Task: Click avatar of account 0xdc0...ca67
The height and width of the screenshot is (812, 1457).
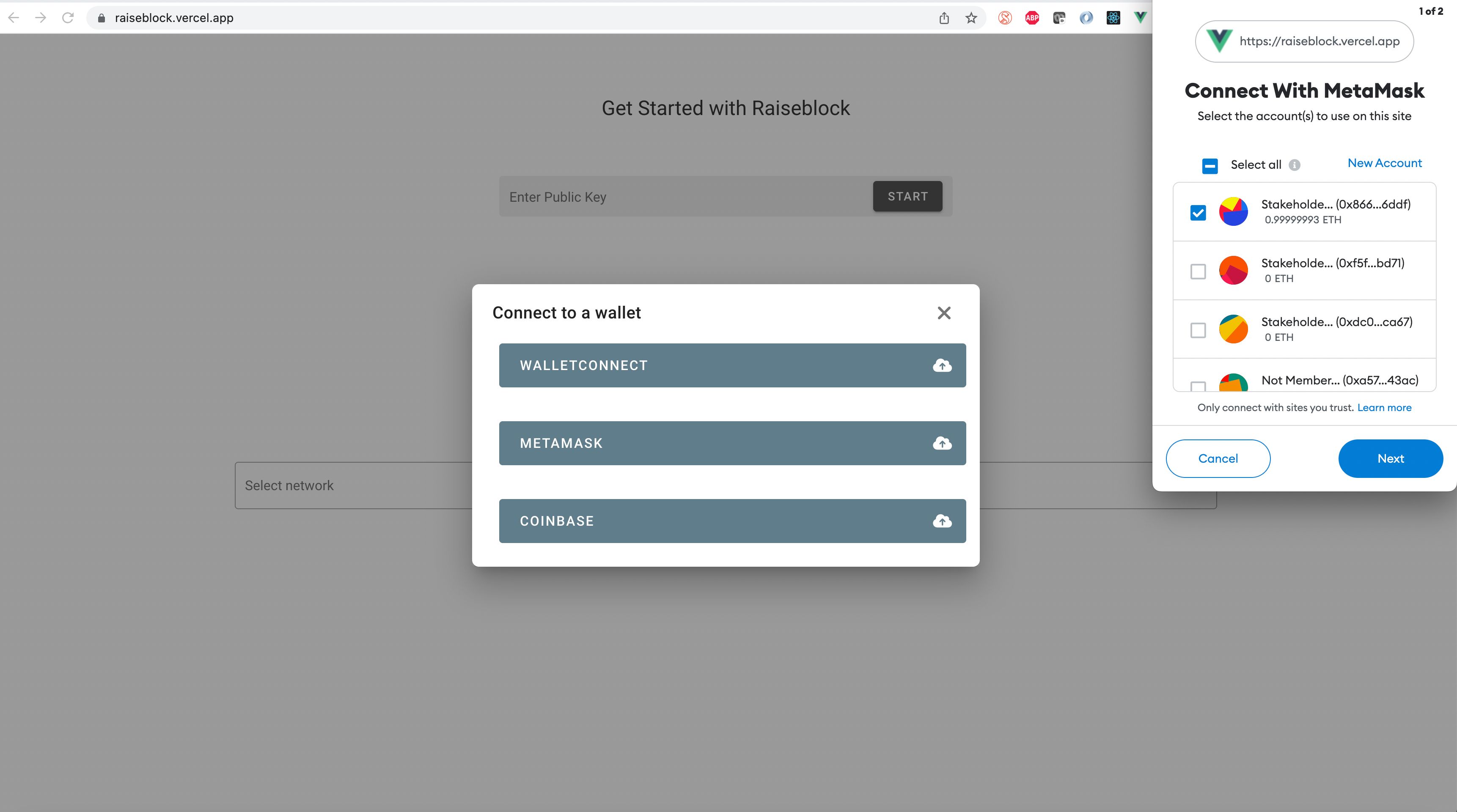Action: pyautogui.click(x=1234, y=329)
